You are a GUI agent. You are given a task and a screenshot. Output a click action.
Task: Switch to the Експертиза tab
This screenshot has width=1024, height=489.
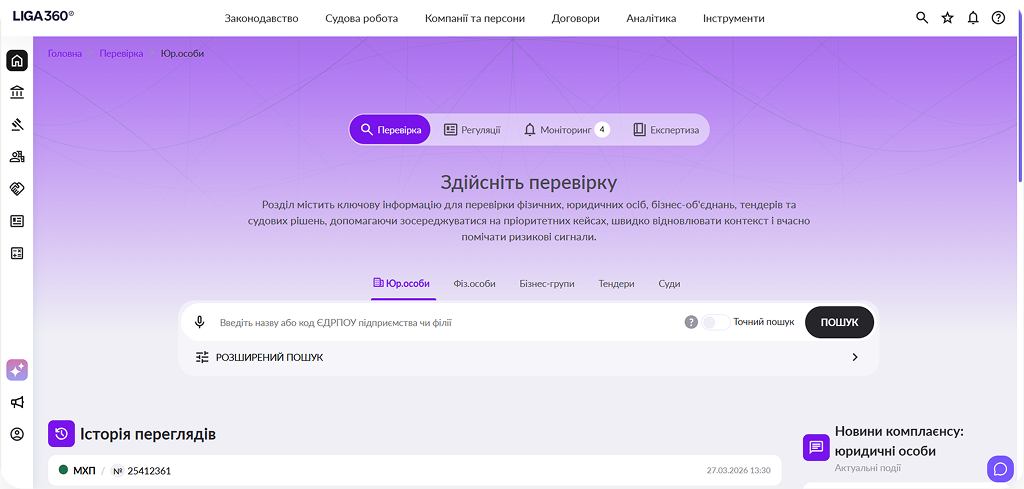point(666,130)
